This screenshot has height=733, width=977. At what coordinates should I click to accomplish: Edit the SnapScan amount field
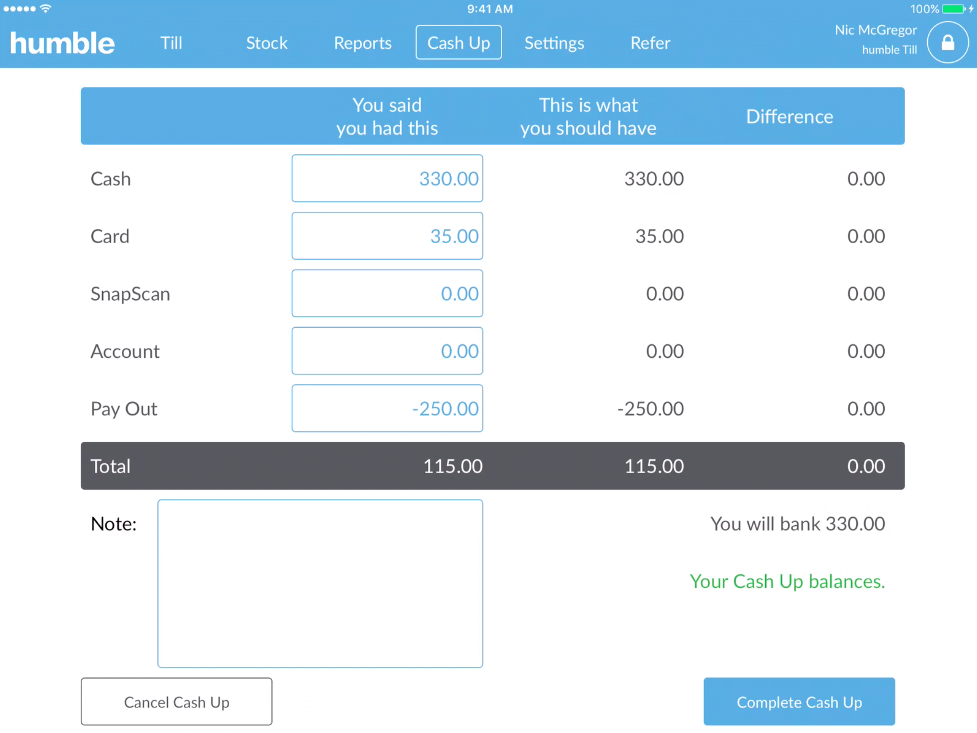click(387, 293)
